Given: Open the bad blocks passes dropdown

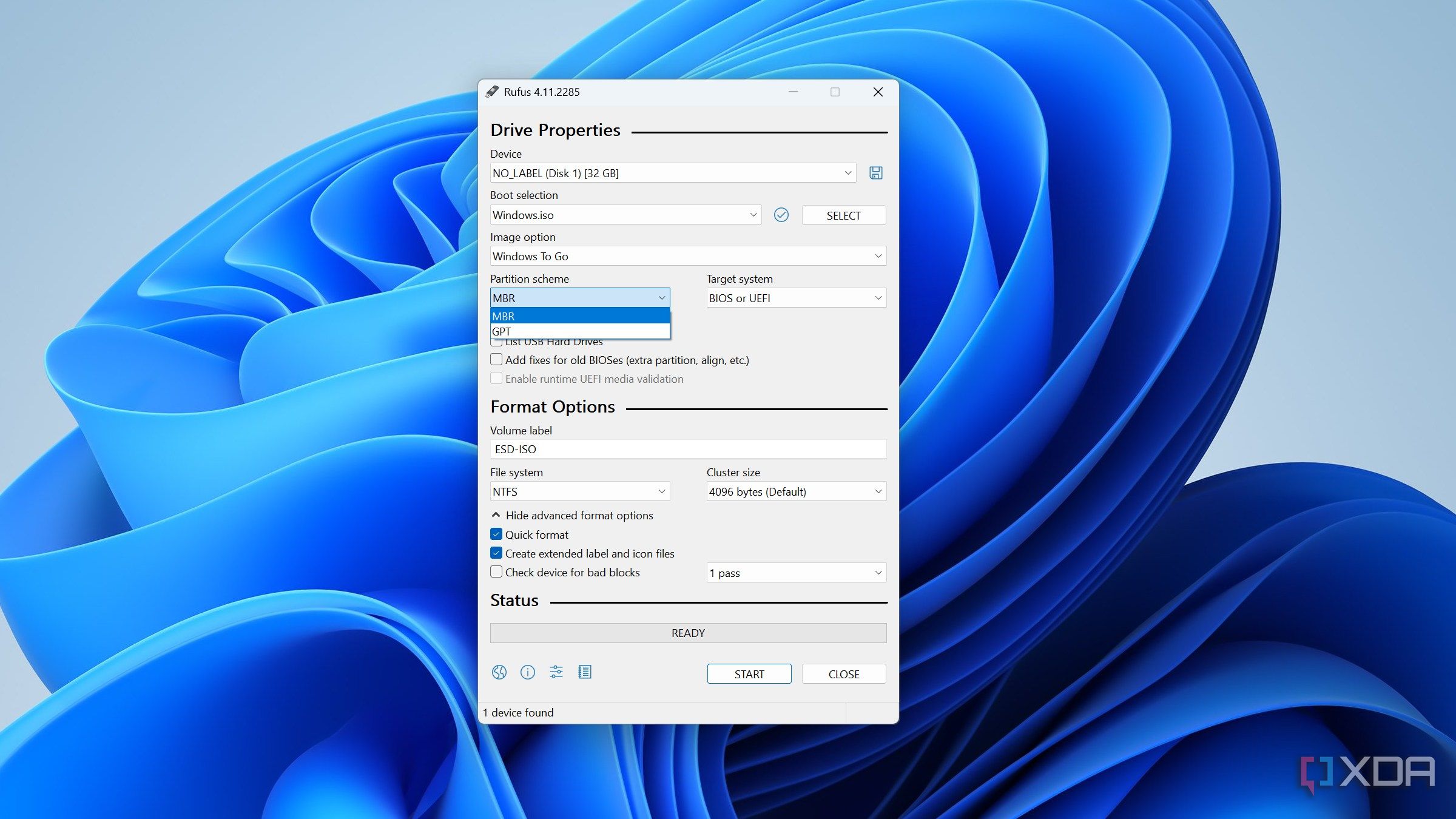Looking at the screenshot, I should (796, 573).
